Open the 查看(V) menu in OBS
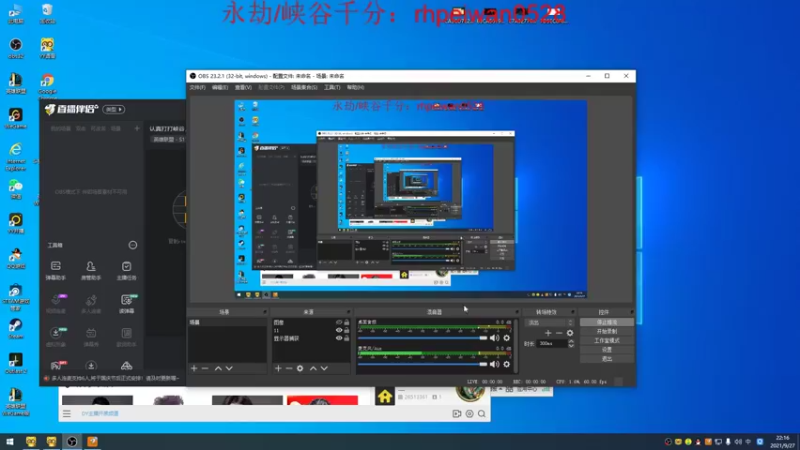The height and width of the screenshot is (450, 800). (x=243, y=88)
